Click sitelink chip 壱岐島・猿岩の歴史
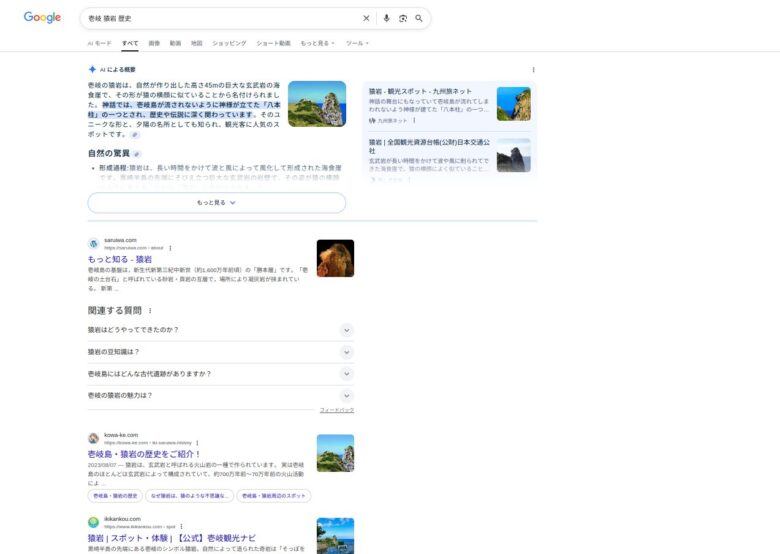The height and width of the screenshot is (554, 780). (x=115, y=496)
